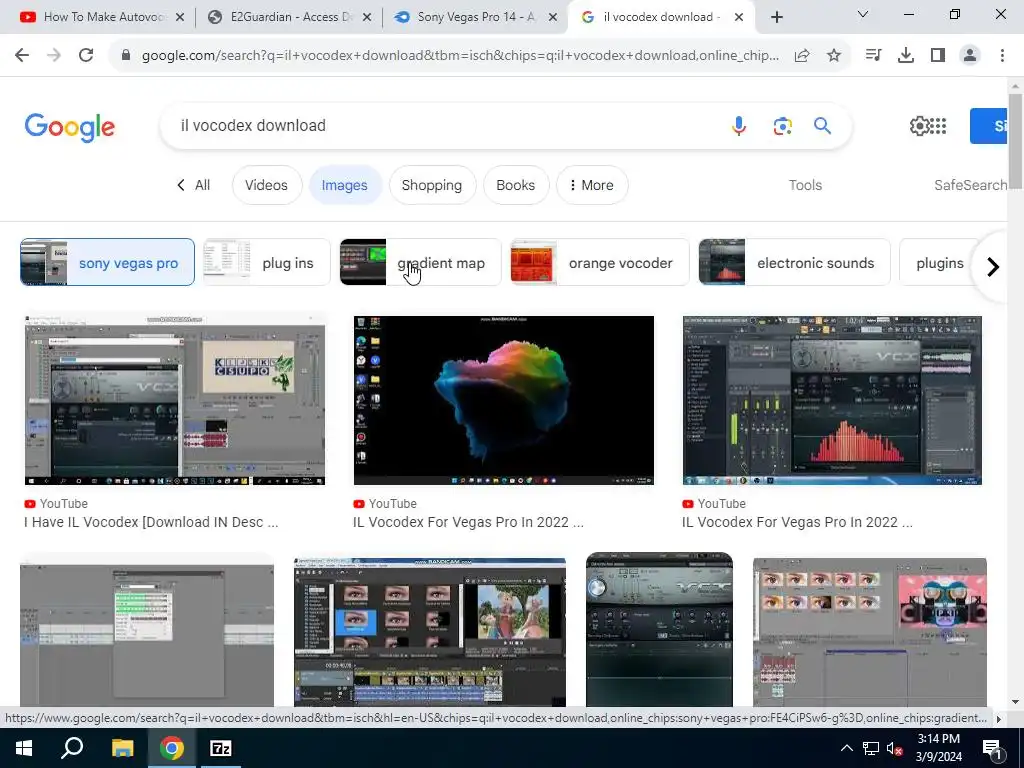Apply the gradient map chip
The image size is (1024, 768).
click(x=421, y=263)
